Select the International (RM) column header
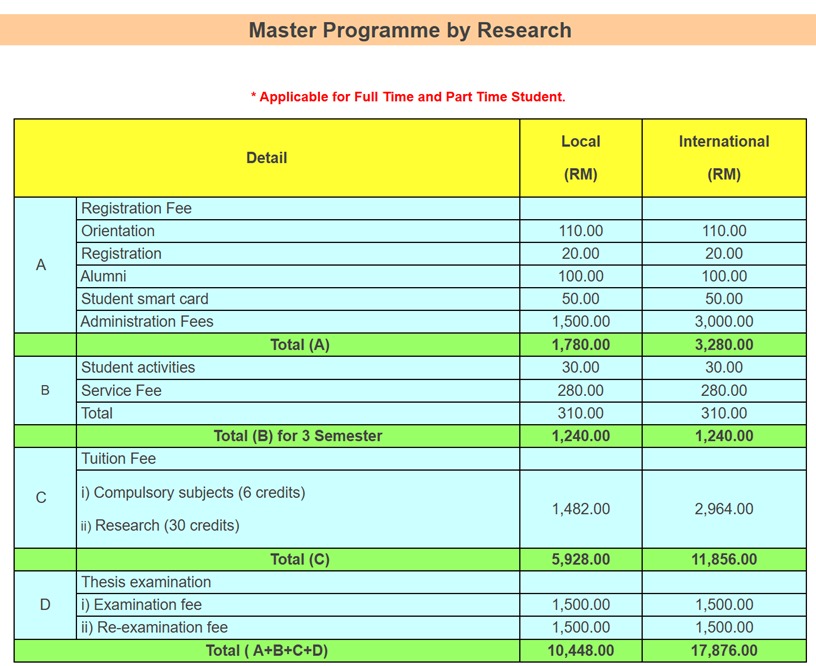The height and width of the screenshot is (666, 816). point(724,158)
